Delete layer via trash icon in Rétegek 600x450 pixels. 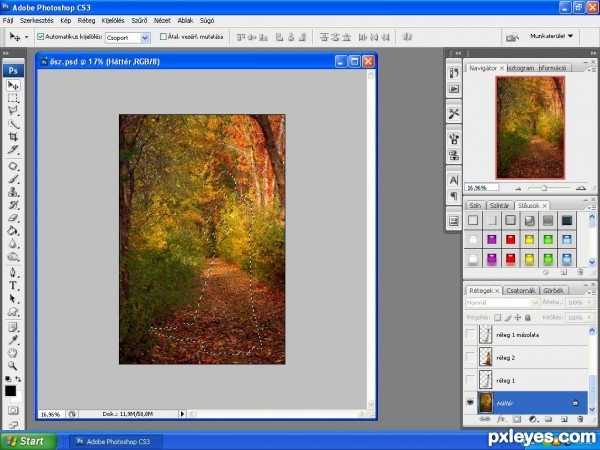pyautogui.click(x=580, y=419)
